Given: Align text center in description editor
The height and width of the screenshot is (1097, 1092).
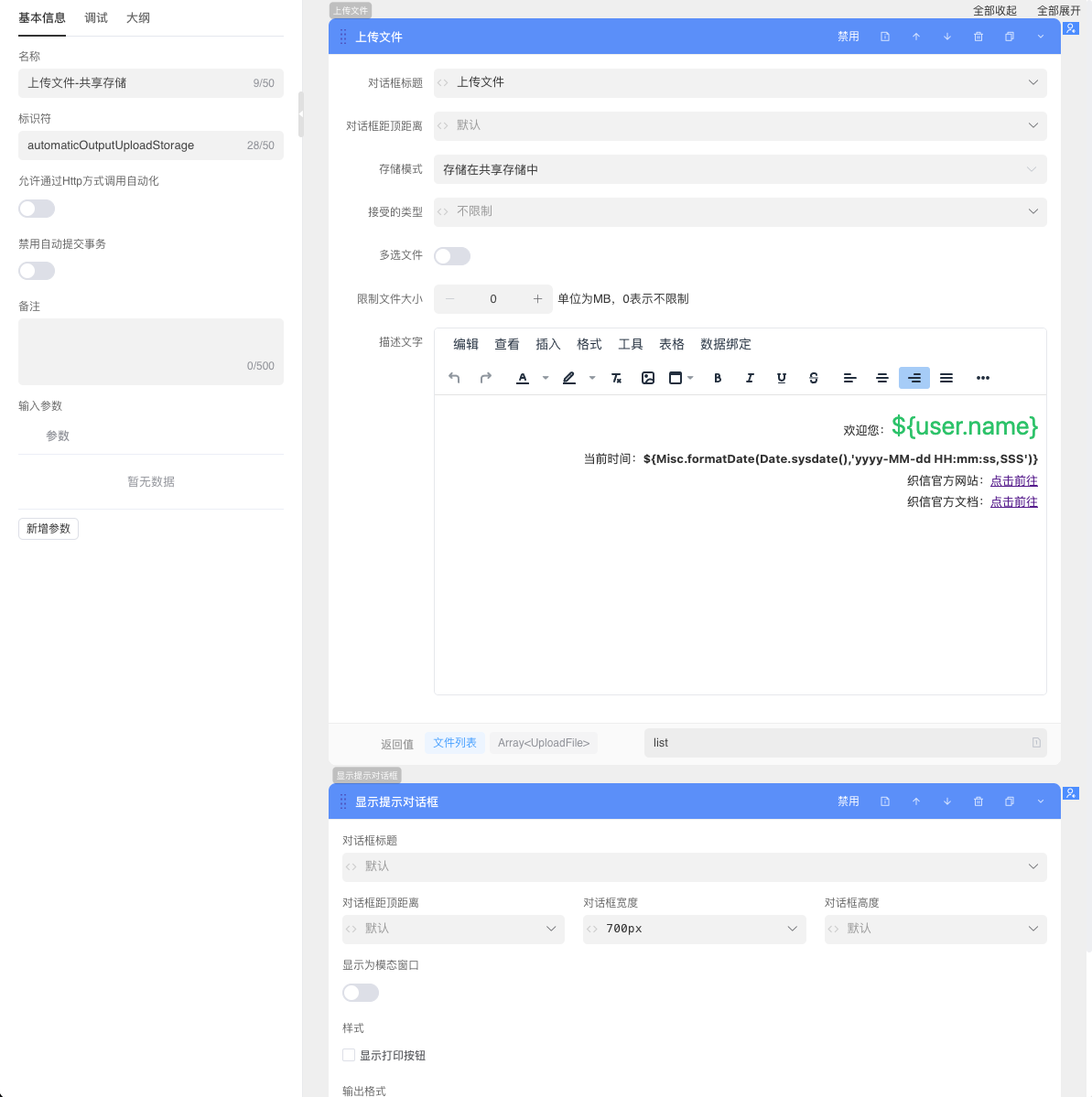Looking at the screenshot, I should coord(882,378).
